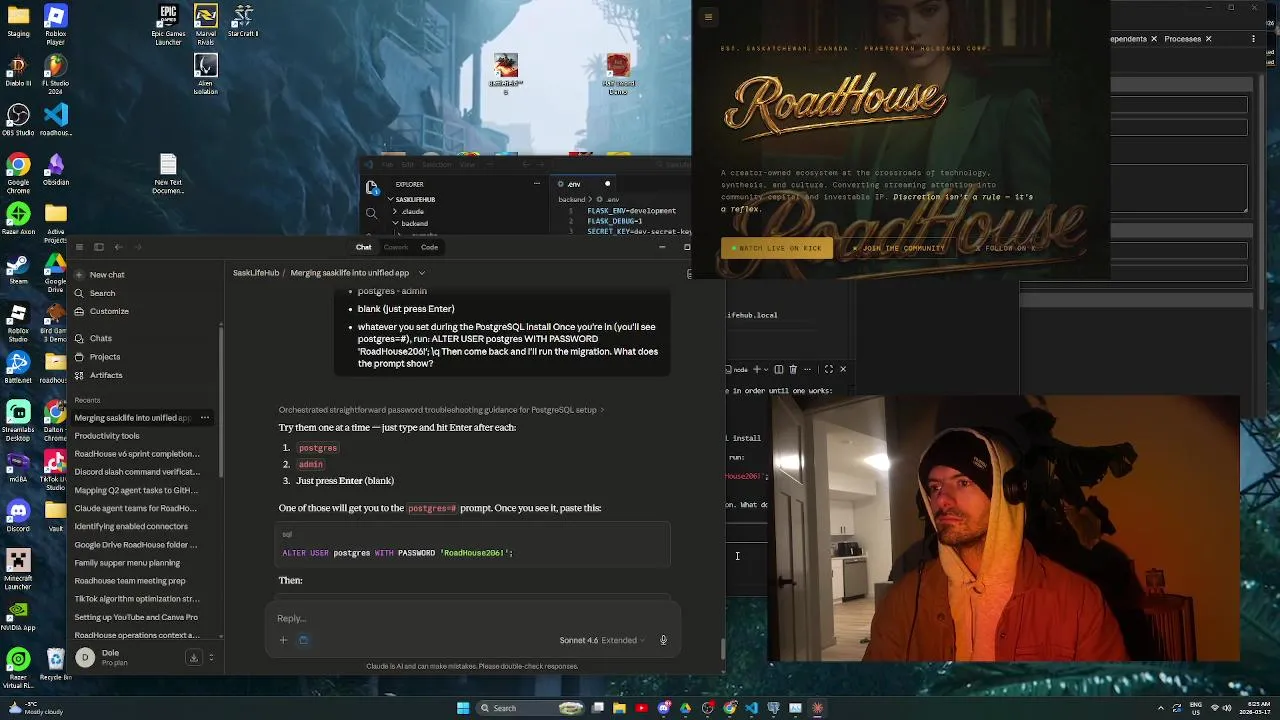Click the kill terminal trash icon
The height and width of the screenshot is (720, 1280).
[794, 369]
